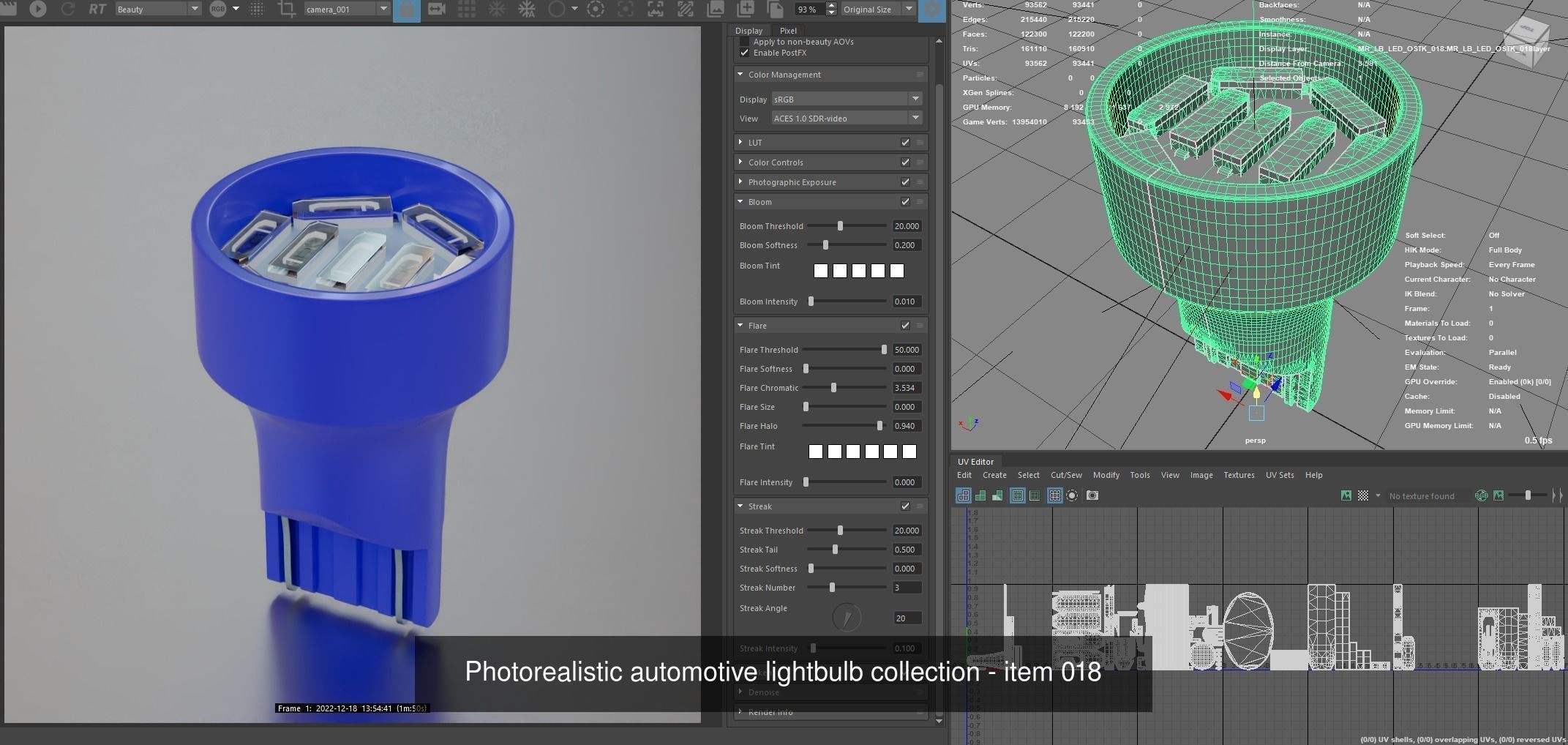Open the Beauty AOV dropdown

tap(157, 9)
